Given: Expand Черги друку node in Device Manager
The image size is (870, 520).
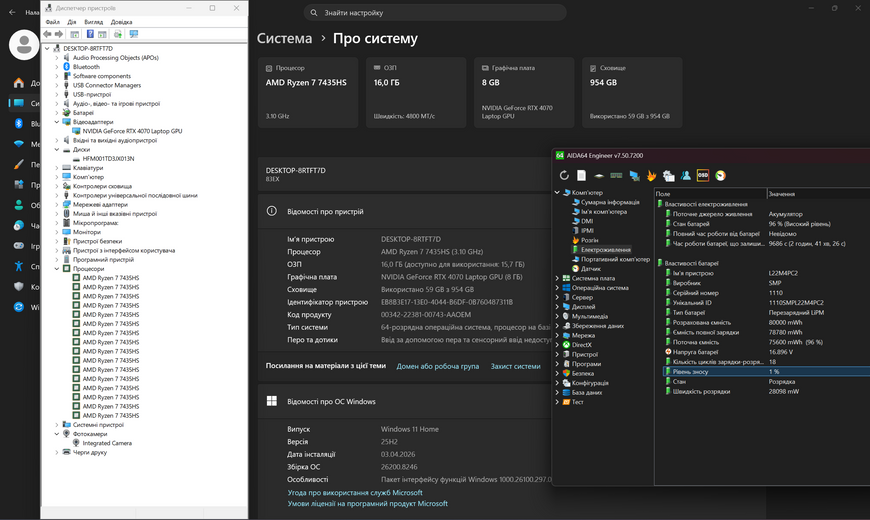Looking at the screenshot, I should (x=57, y=452).
